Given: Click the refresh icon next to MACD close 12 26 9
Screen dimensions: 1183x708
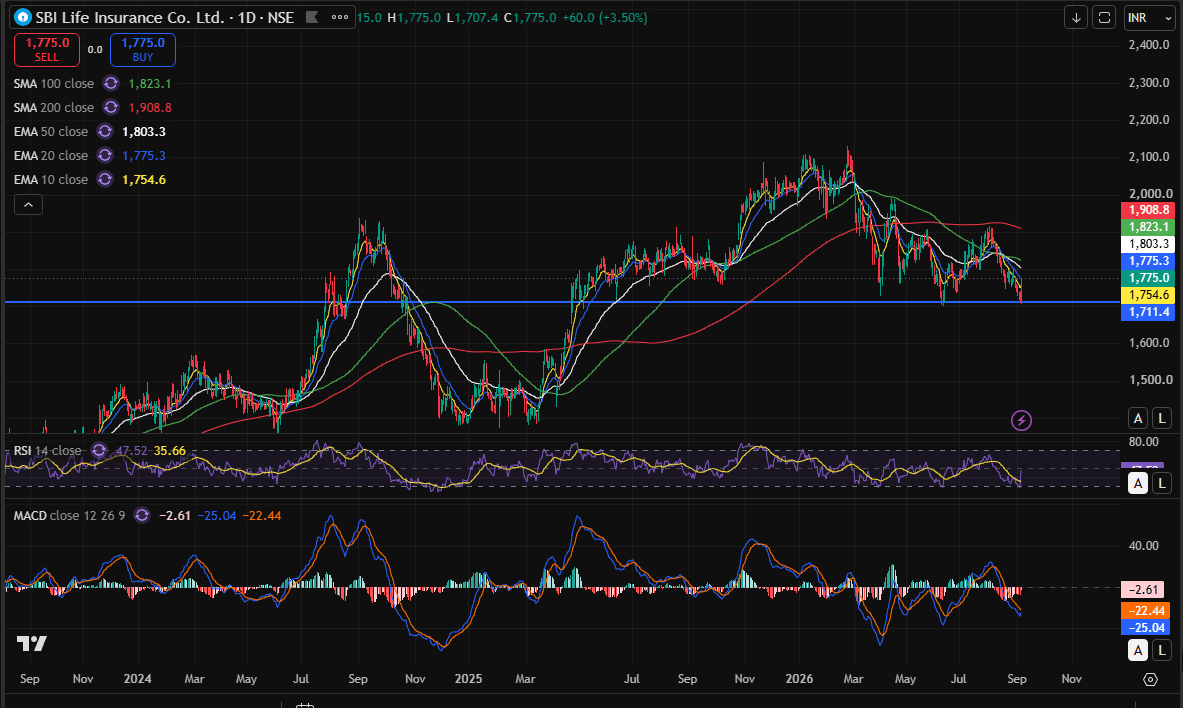Looking at the screenshot, I should pos(142,516).
